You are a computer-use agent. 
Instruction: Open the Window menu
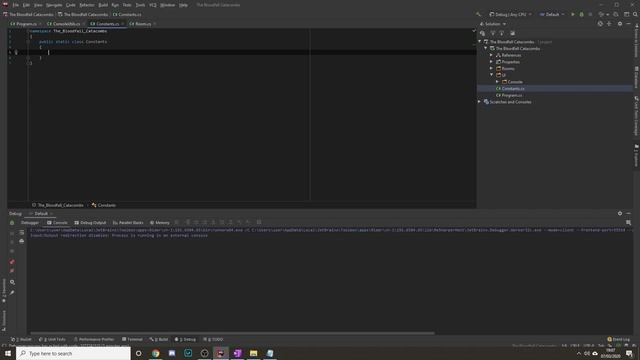pyautogui.click(x=167, y=5)
